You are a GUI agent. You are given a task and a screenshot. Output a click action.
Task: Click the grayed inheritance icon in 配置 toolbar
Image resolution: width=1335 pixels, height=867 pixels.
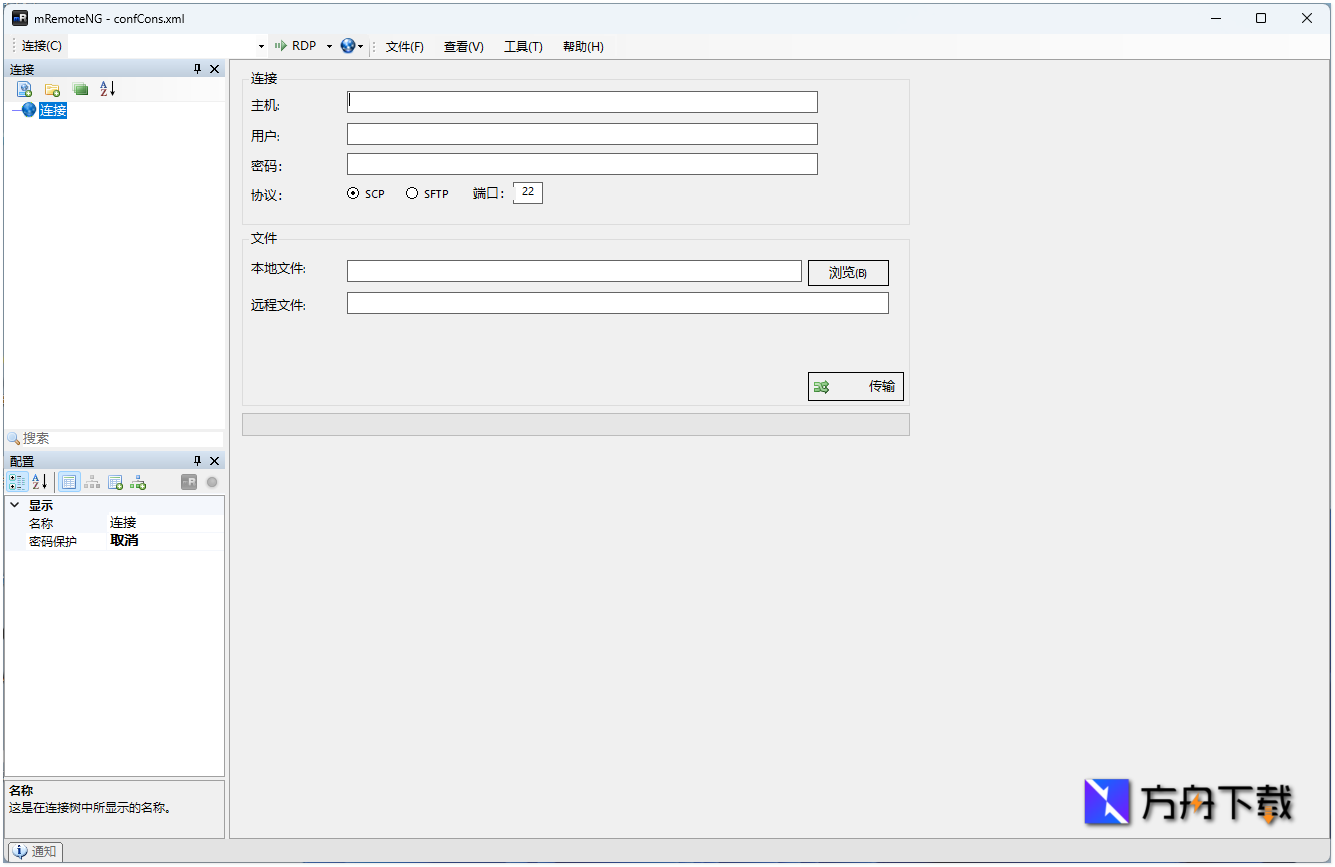tap(92, 482)
